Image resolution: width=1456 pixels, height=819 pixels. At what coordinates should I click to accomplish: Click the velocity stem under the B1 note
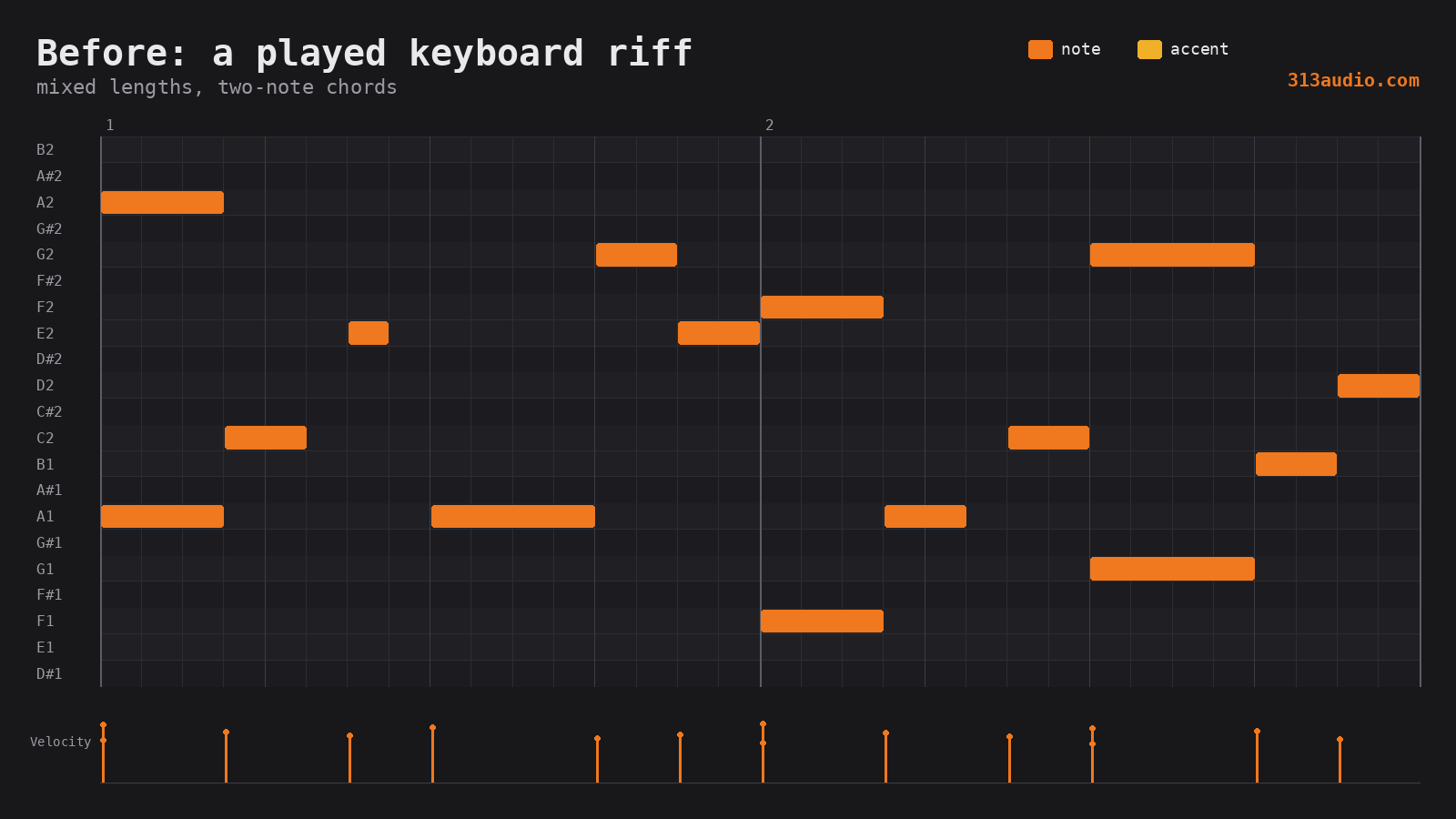pos(1257,756)
